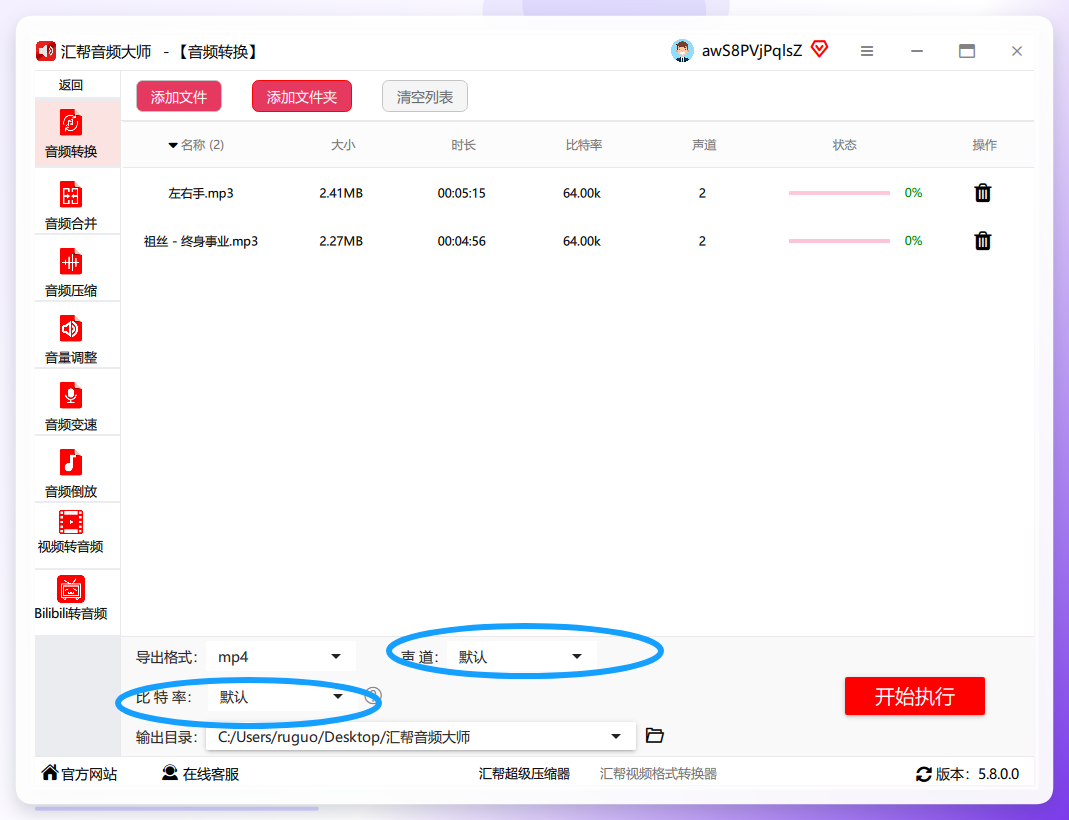Click the 添加文件夹 button
Image resolution: width=1069 pixels, height=820 pixels.
pos(302,97)
